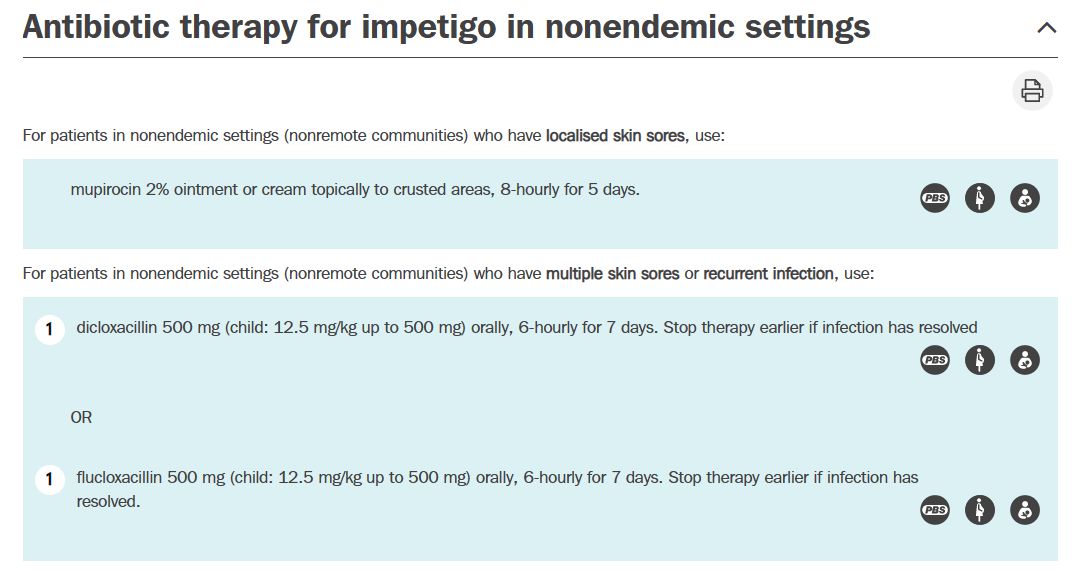Click breastfeeding icon for flucloxacillin

[1024, 510]
